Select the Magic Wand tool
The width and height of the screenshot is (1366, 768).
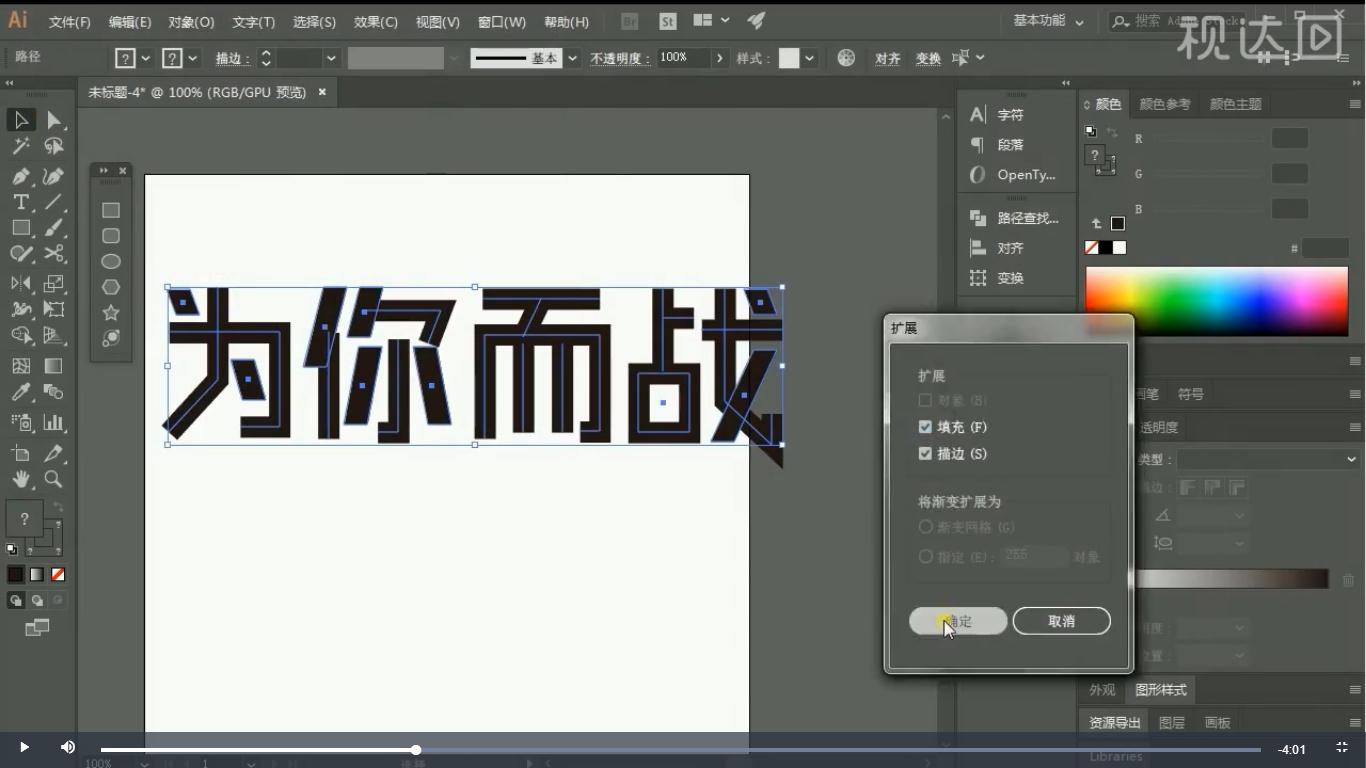[x=20, y=146]
